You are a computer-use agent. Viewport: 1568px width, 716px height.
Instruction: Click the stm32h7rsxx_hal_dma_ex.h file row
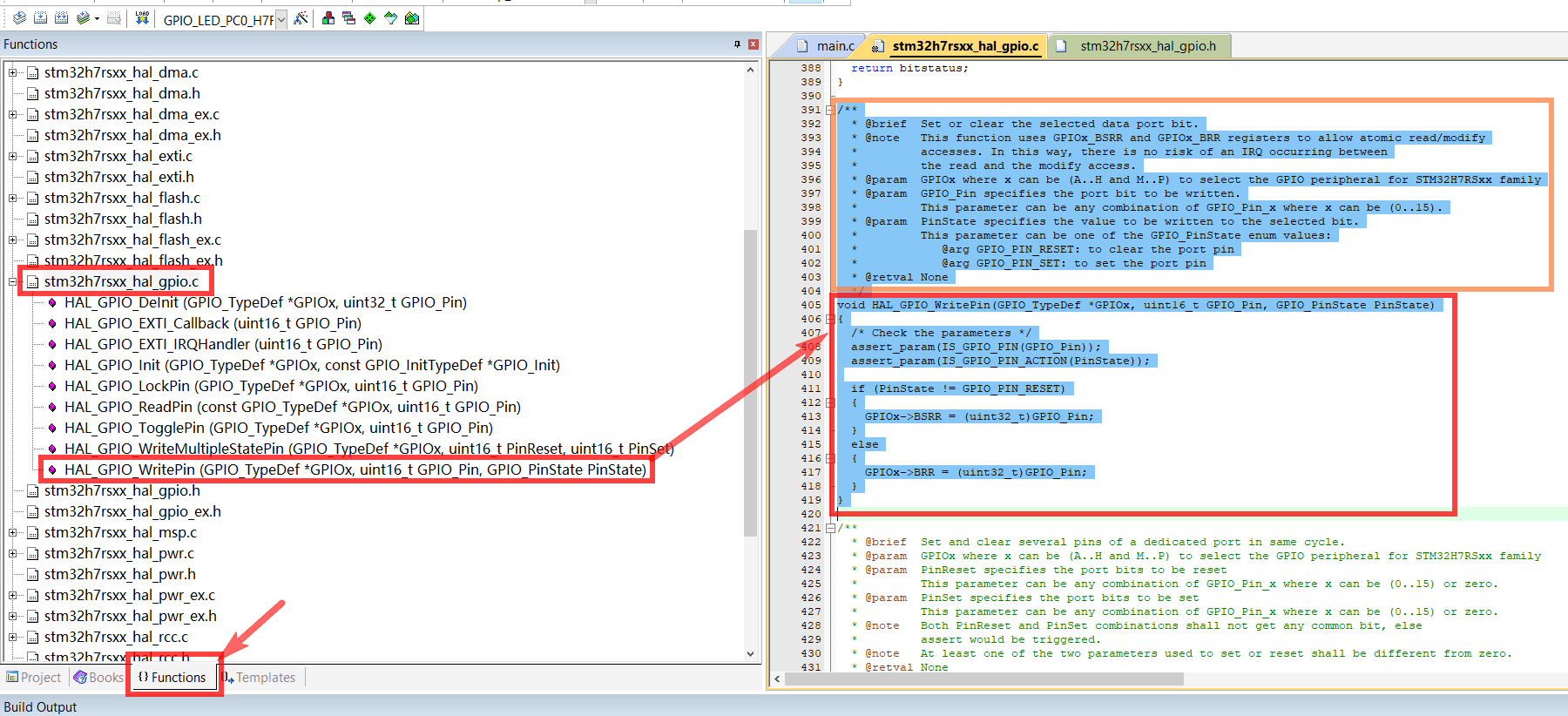pos(132,135)
